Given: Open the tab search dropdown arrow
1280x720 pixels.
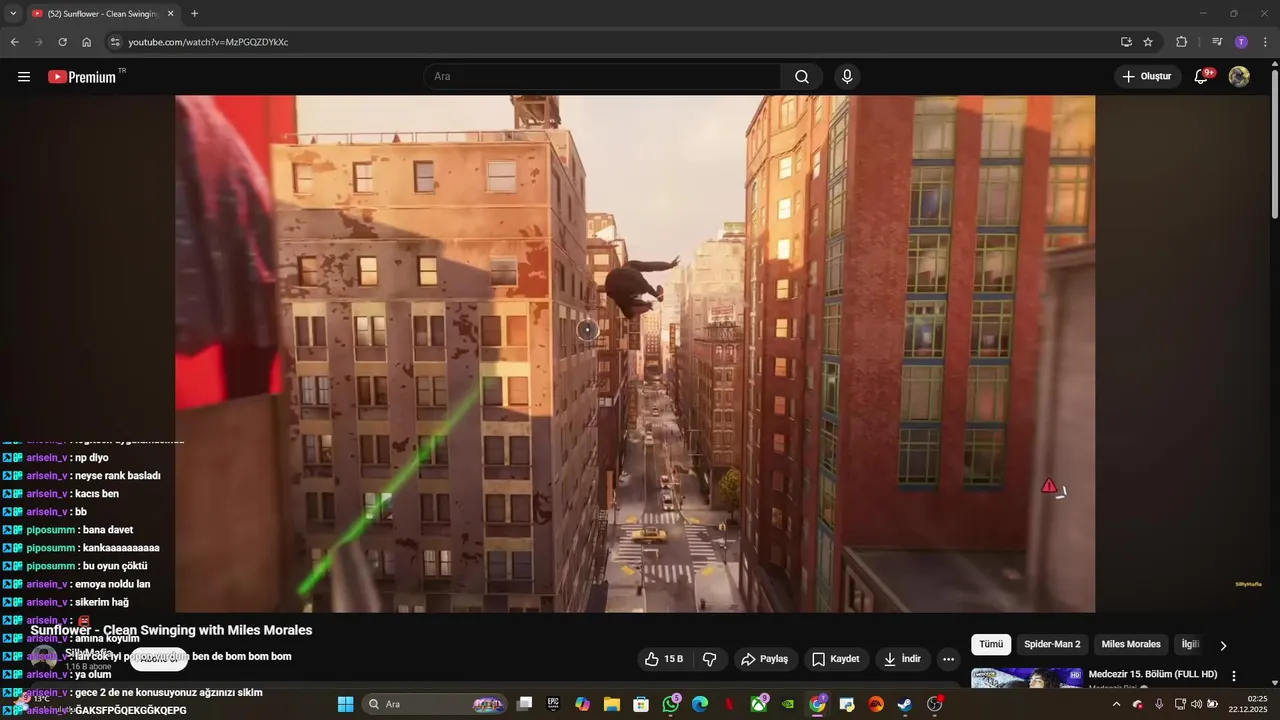Looking at the screenshot, I should tap(13, 14).
